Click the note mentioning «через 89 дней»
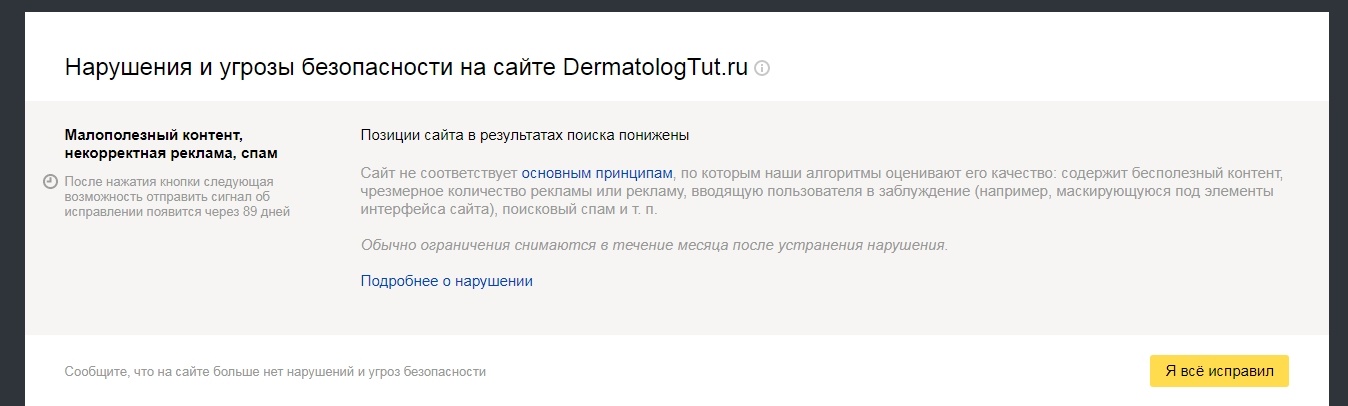The width and height of the screenshot is (1348, 406). [177, 197]
